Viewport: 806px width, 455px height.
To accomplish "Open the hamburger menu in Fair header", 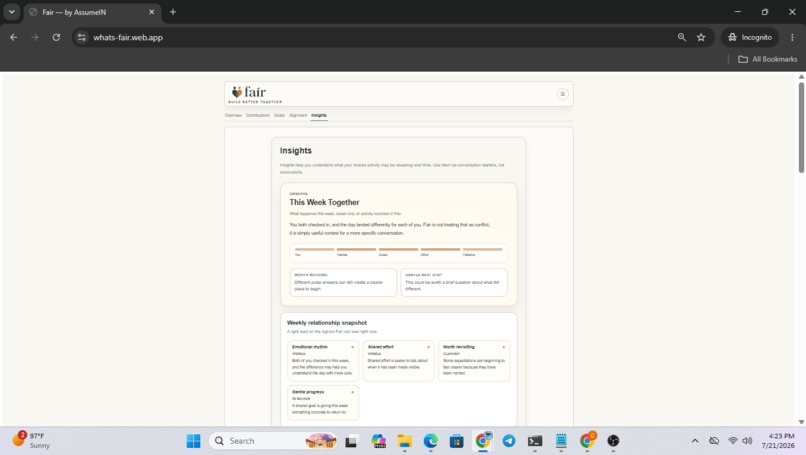I will click(562, 94).
